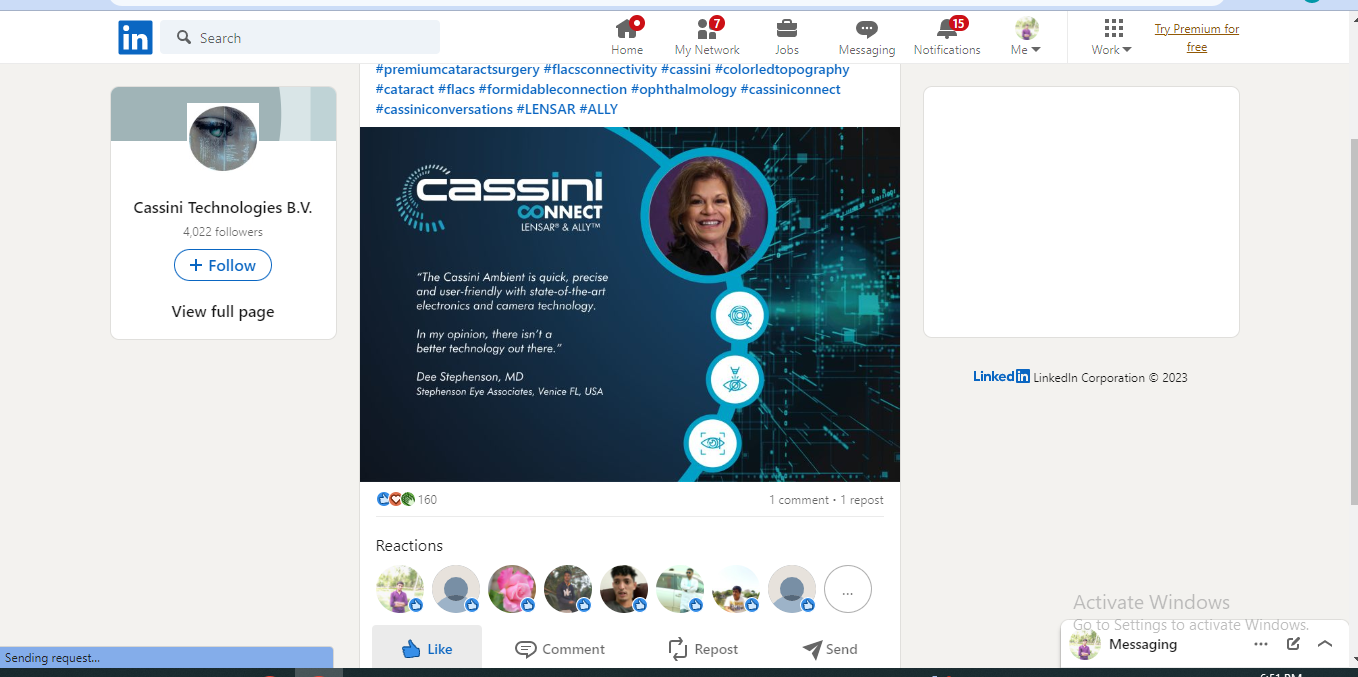
Task: Open #cassiniconversations hashtag
Action: point(444,109)
